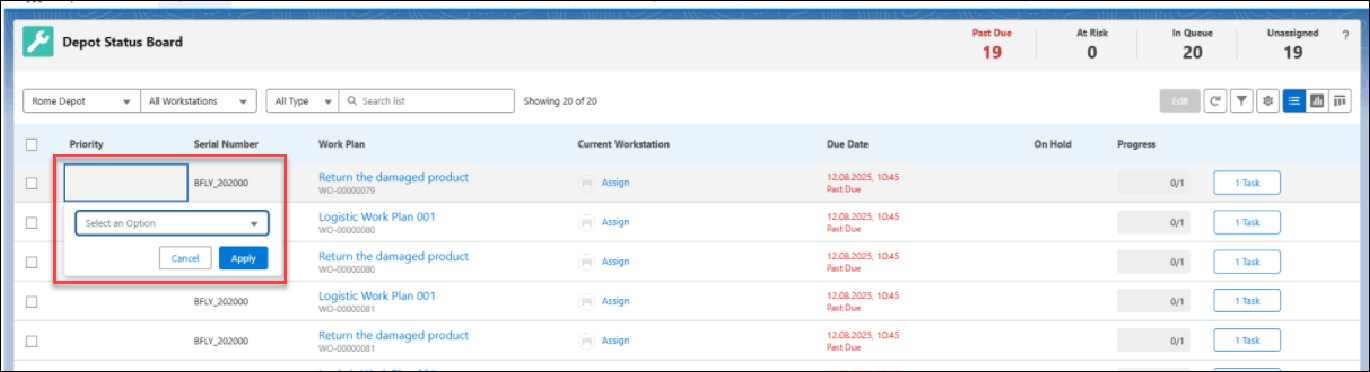The height and width of the screenshot is (372, 1370).
Task: Click the Serial Number column header
Action: click(226, 145)
